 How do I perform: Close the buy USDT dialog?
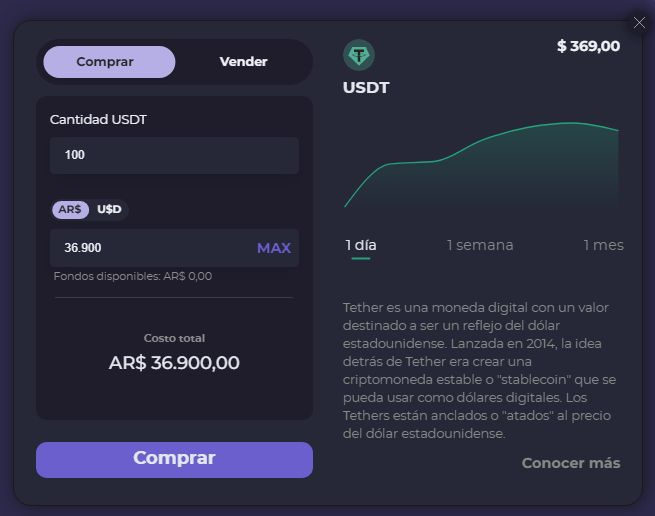click(x=640, y=23)
